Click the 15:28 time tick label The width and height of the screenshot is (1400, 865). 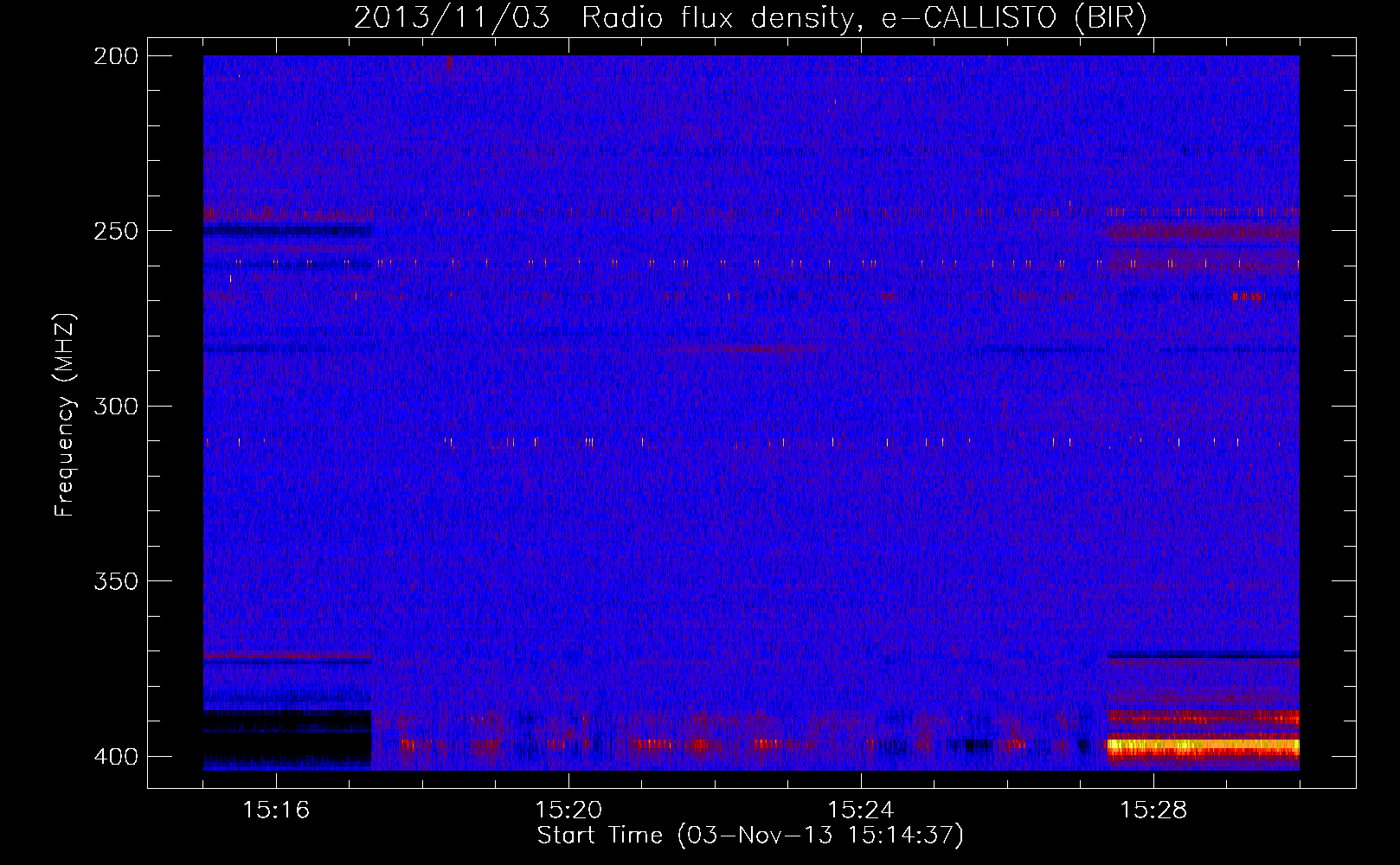(x=1153, y=810)
